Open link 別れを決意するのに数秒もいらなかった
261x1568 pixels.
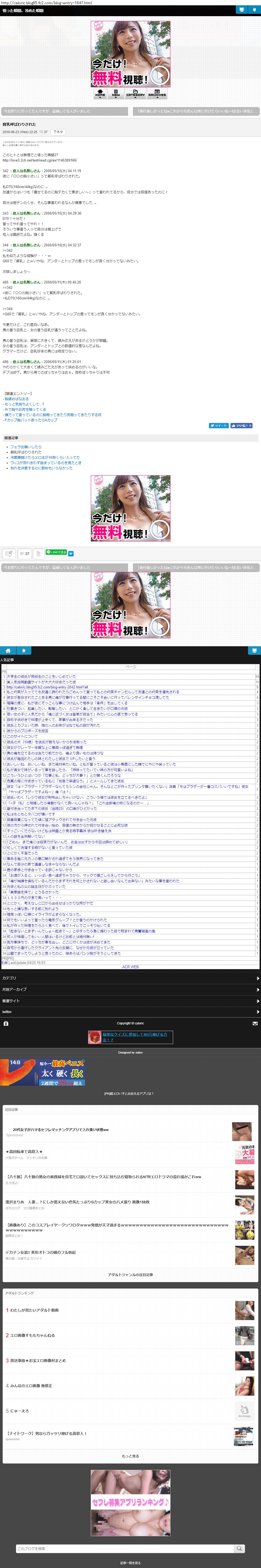(x=41, y=468)
